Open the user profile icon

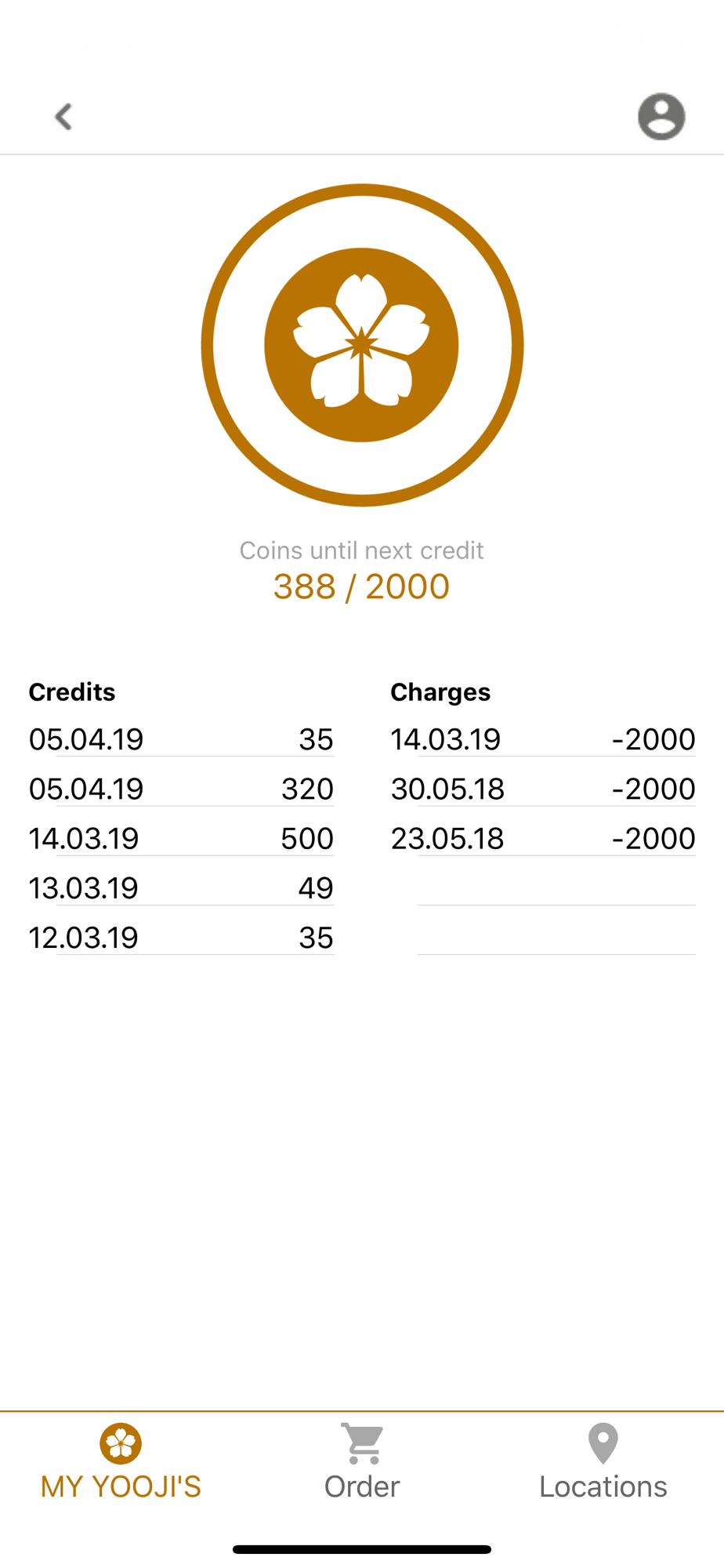pyautogui.click(x=661, y=117)
